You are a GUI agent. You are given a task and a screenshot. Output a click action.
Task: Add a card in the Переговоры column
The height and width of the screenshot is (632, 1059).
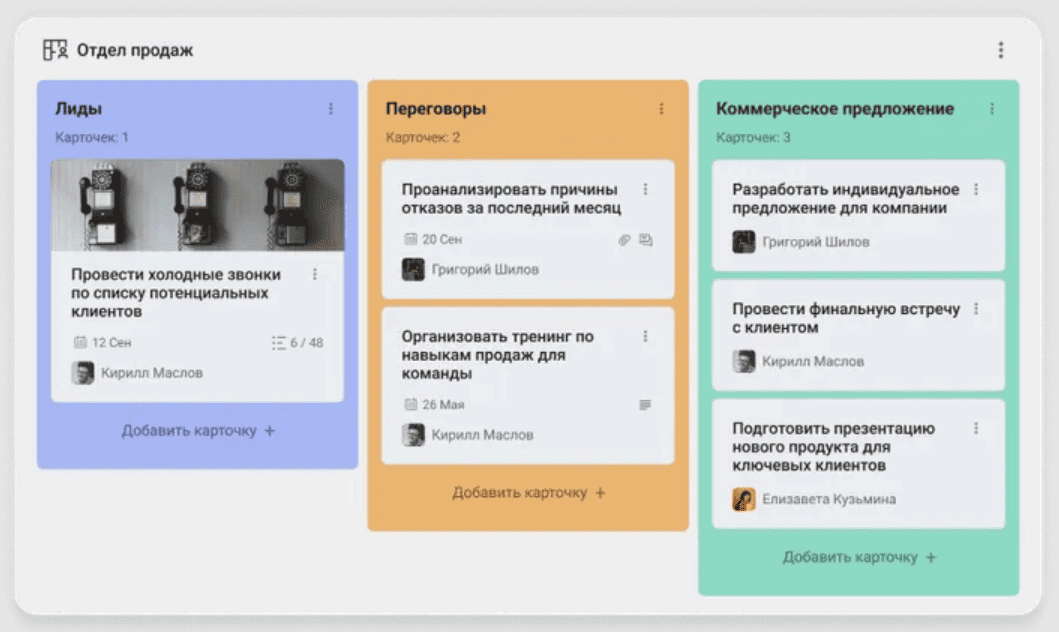coord(528,493)
